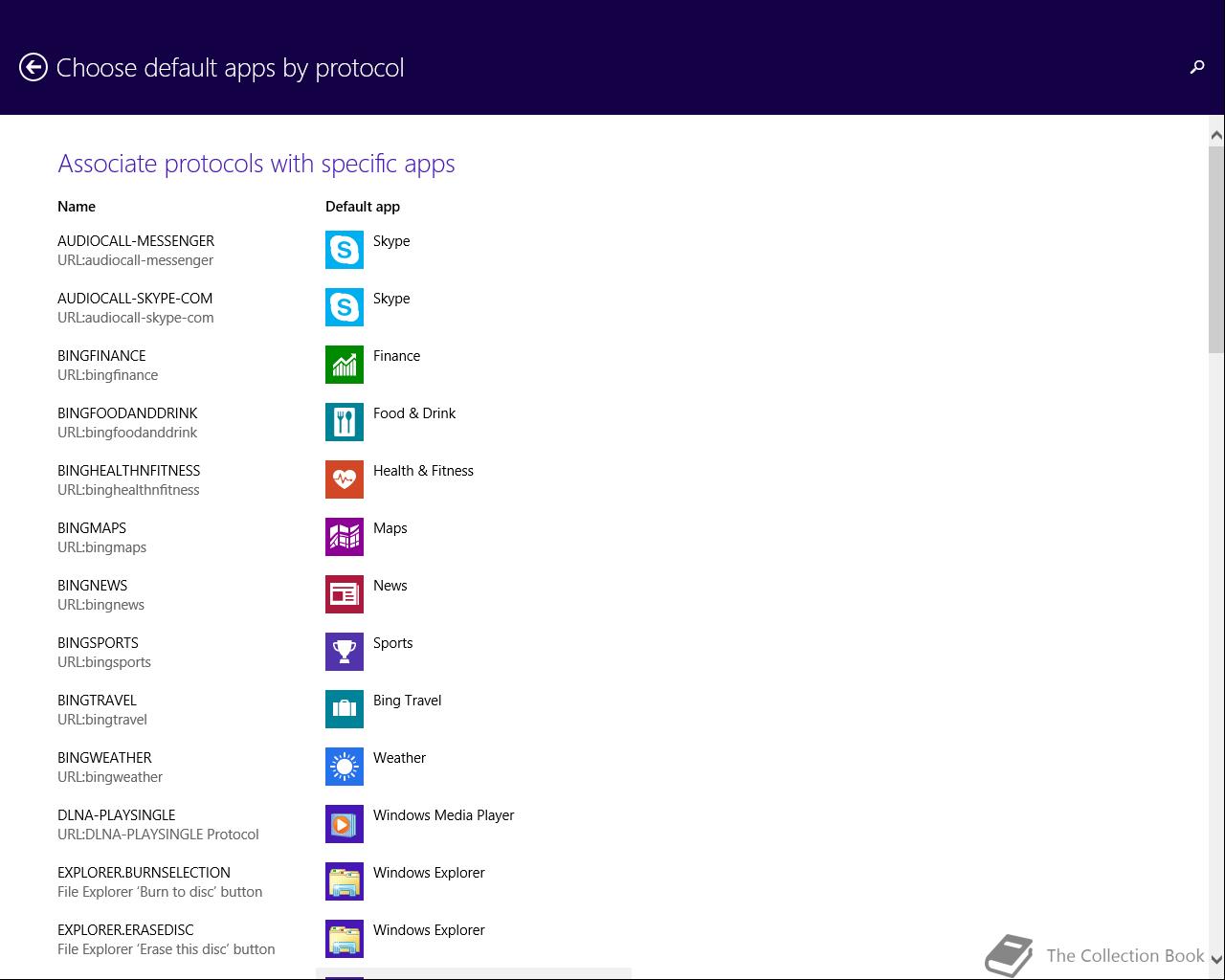
Task: Click the URL:bingmaps description text
Action: pos(102,547)
